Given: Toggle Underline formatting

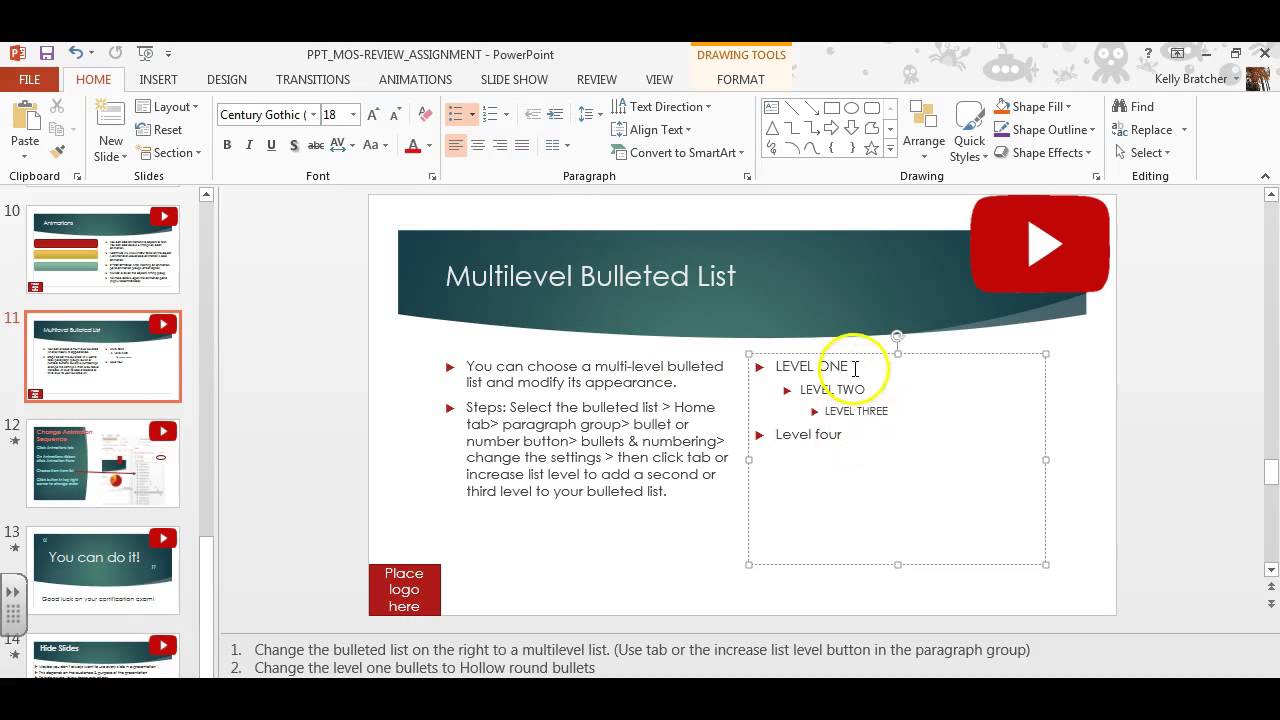Looking at the screenshot, I should tap(271, 145).
